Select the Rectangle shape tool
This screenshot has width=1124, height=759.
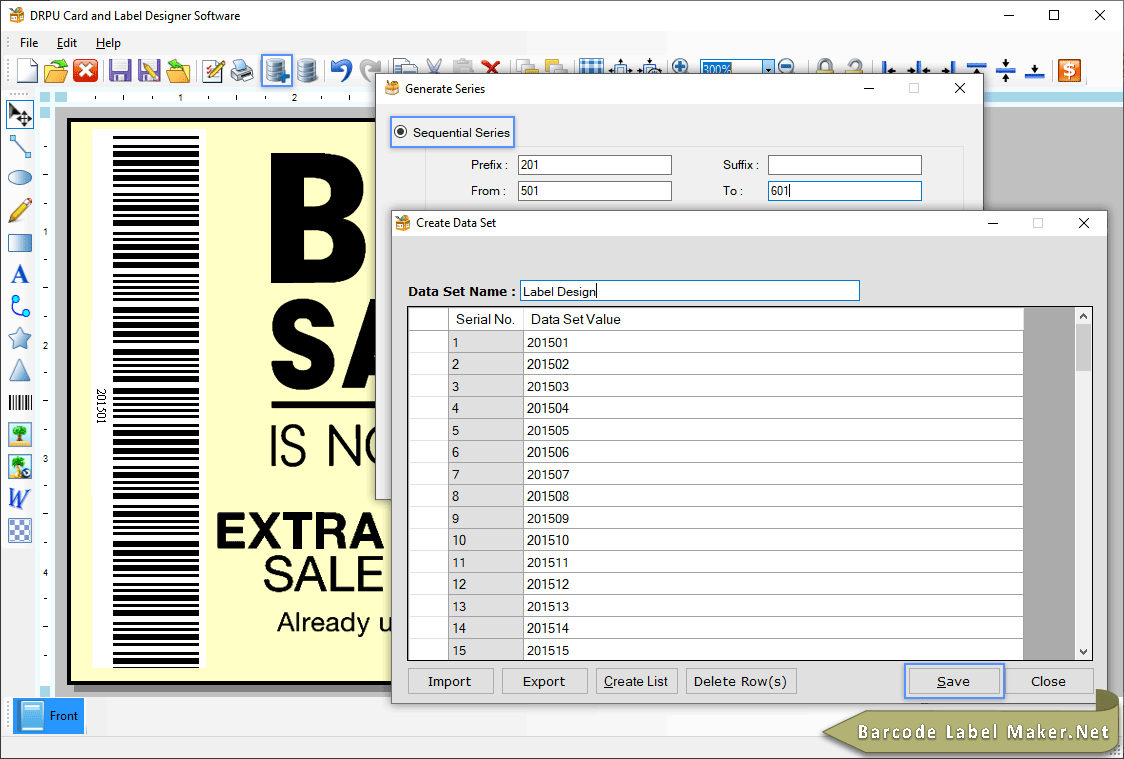coord(19,243)
